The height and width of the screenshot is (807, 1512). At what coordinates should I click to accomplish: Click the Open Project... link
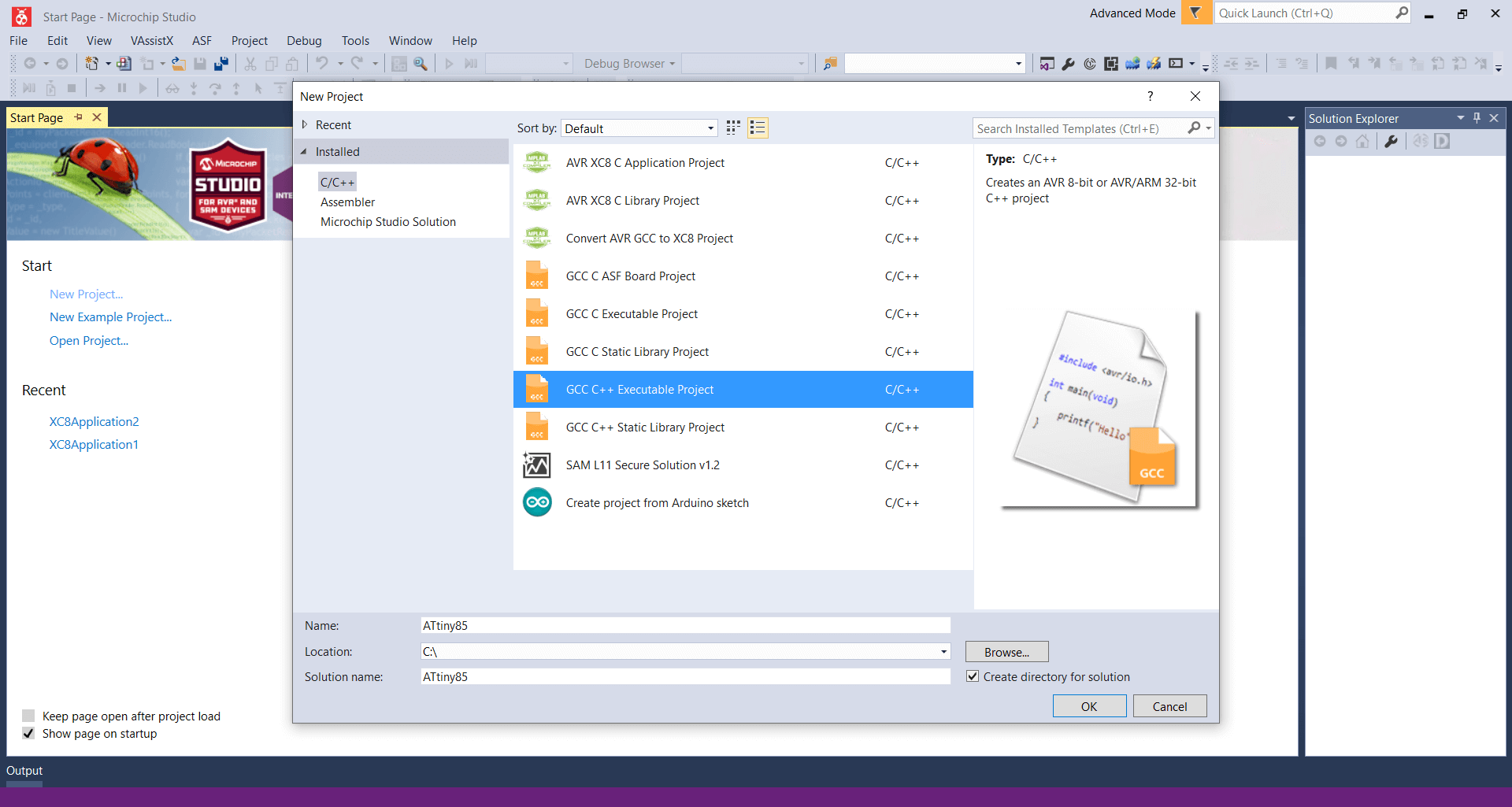pyautogui.click(x=89, y=341)
